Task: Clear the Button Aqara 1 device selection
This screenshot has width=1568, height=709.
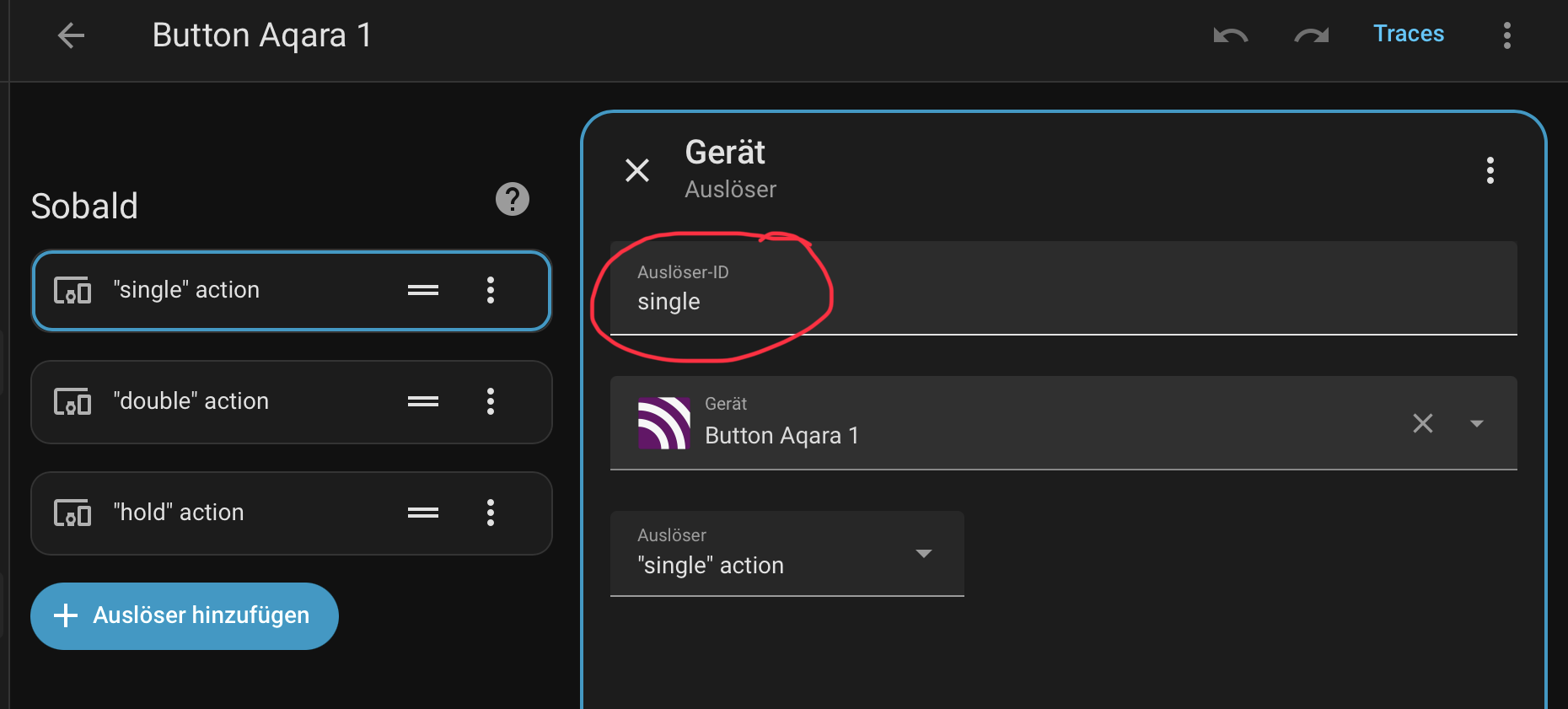Action: point(1422,423)
